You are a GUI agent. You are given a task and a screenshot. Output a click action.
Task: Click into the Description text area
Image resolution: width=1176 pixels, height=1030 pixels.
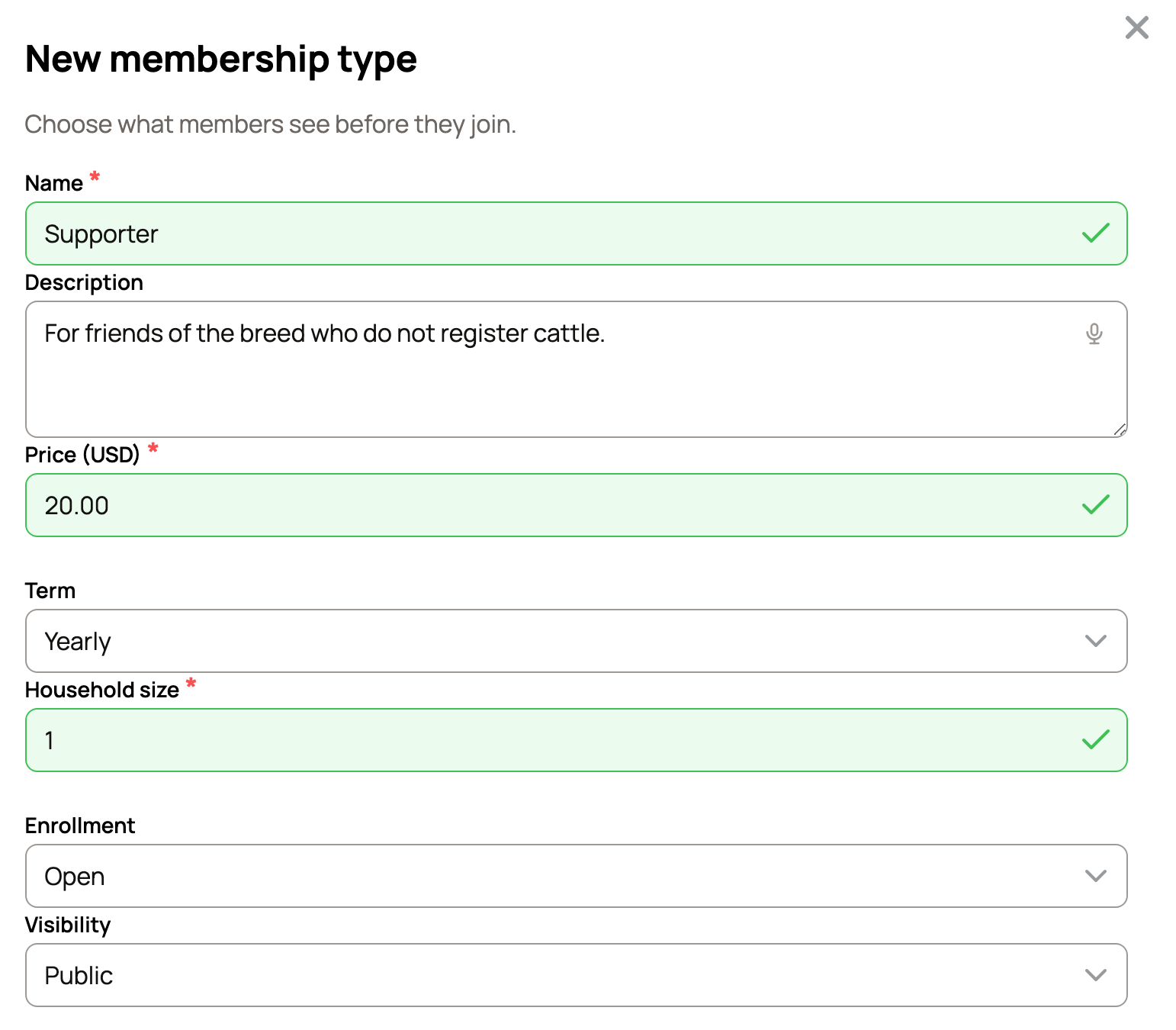tap(577, 369)
